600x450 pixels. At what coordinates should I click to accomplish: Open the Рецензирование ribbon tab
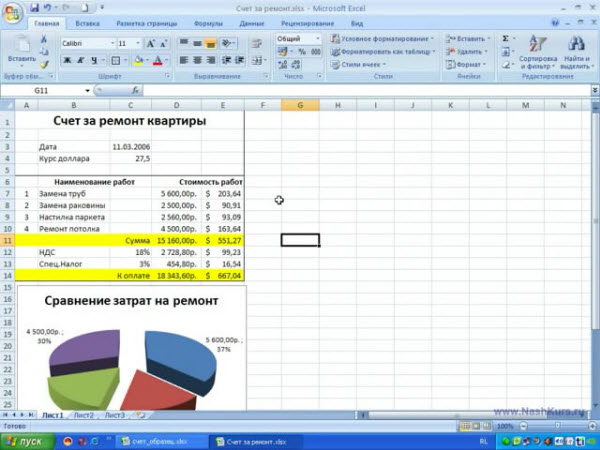(308, 23)
